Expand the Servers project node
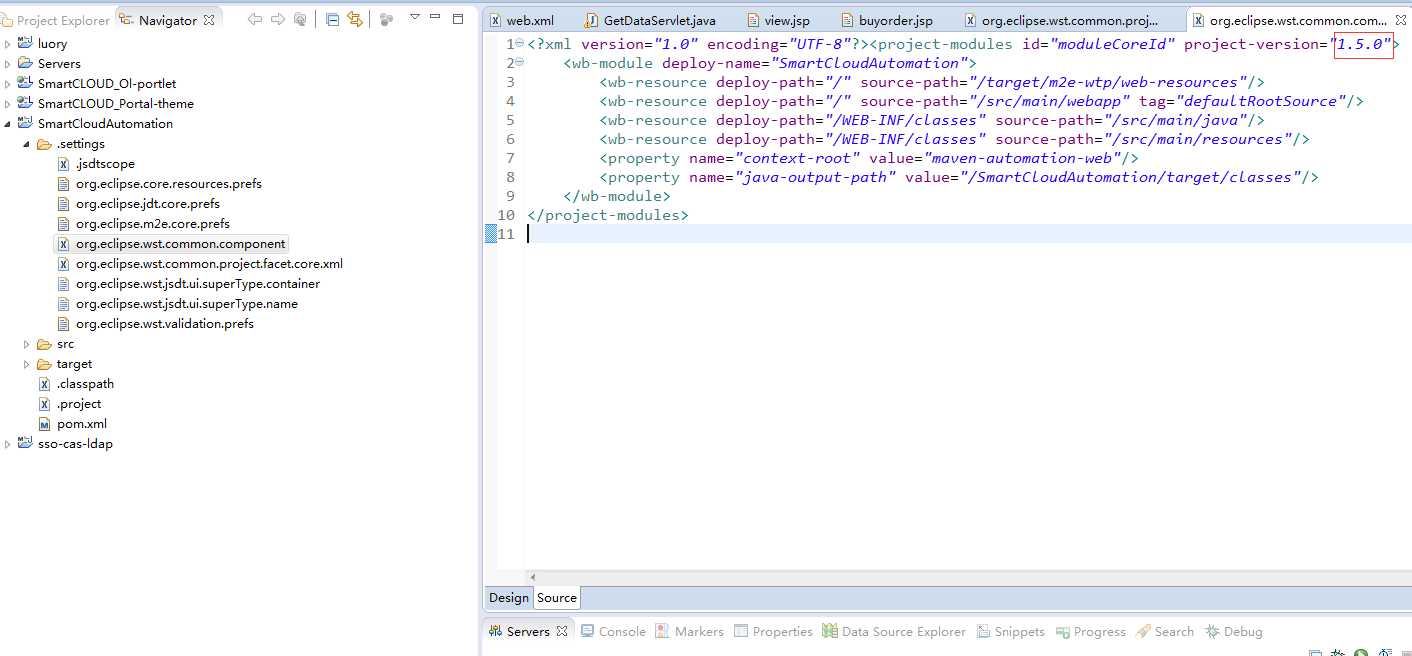Screen dimensions: 1412x656 8,64
